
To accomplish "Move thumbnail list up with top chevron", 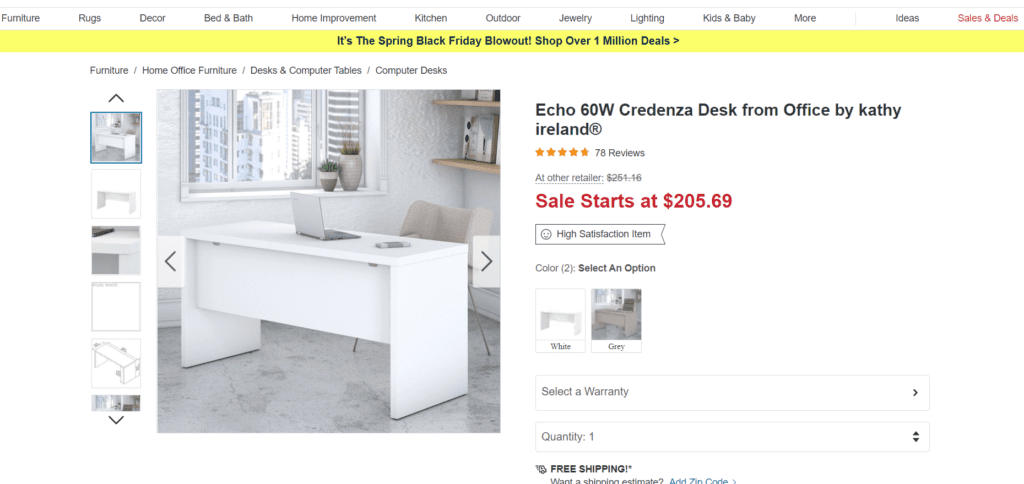I will click(116, 98).
